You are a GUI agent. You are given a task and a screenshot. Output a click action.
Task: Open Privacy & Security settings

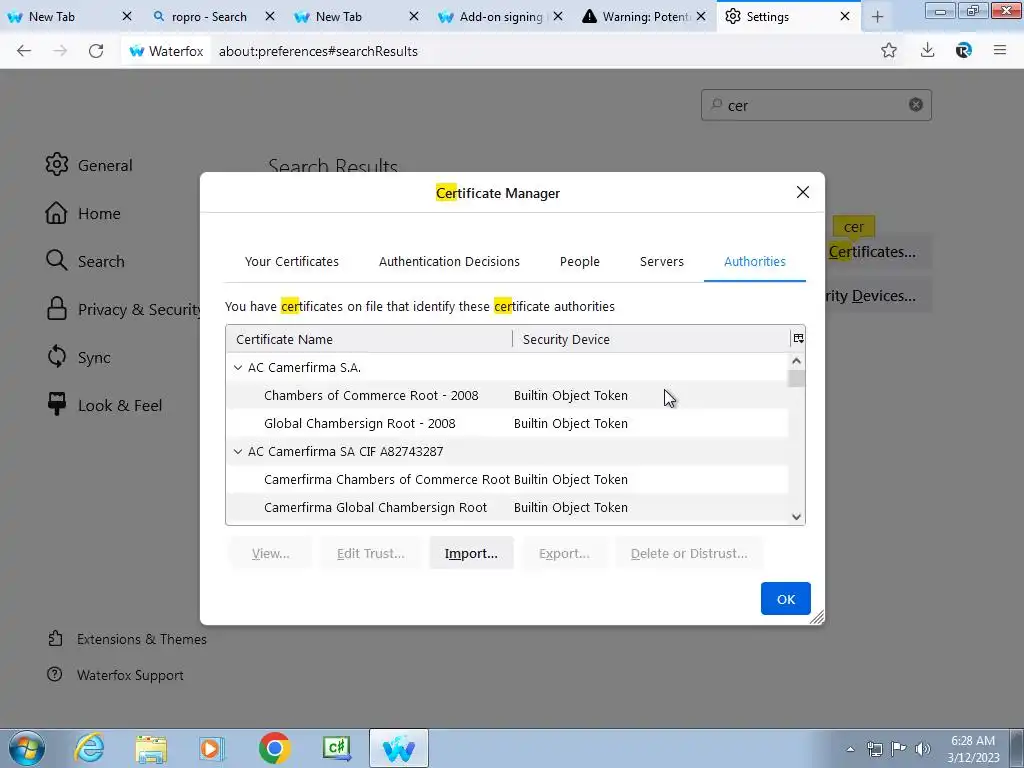click(x=123, y=310)
